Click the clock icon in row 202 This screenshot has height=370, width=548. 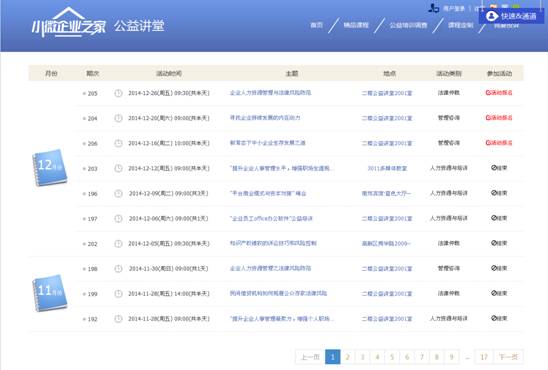click(118, 244)
